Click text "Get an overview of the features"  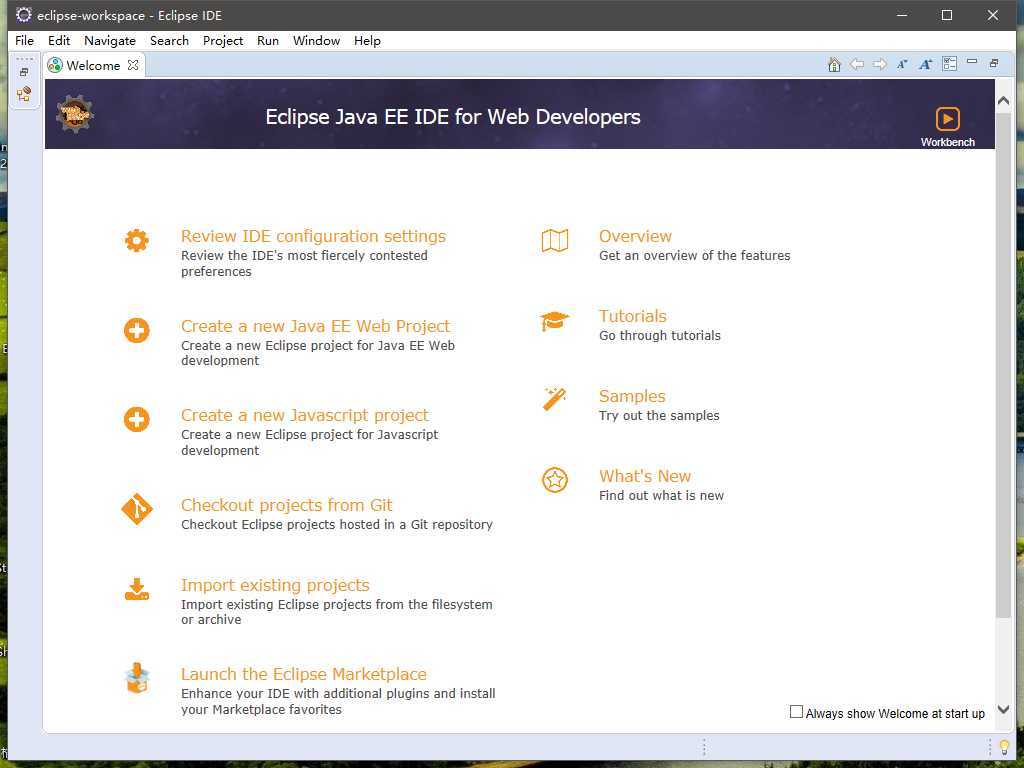coord(695,255)
